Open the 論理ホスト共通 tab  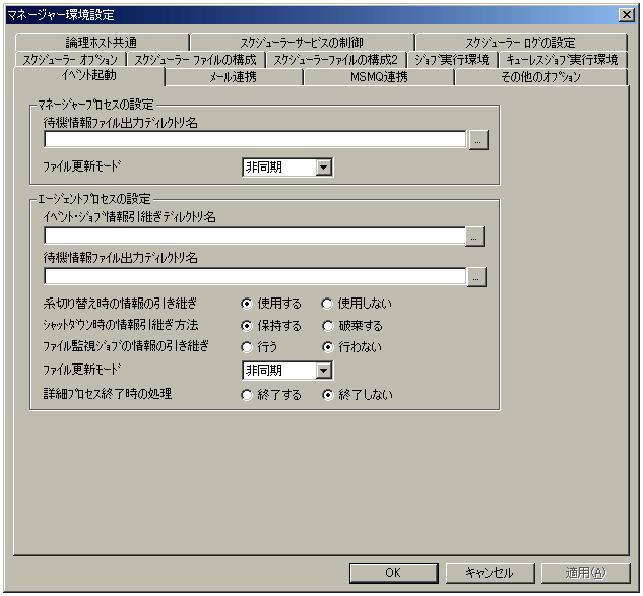point(101,42)
